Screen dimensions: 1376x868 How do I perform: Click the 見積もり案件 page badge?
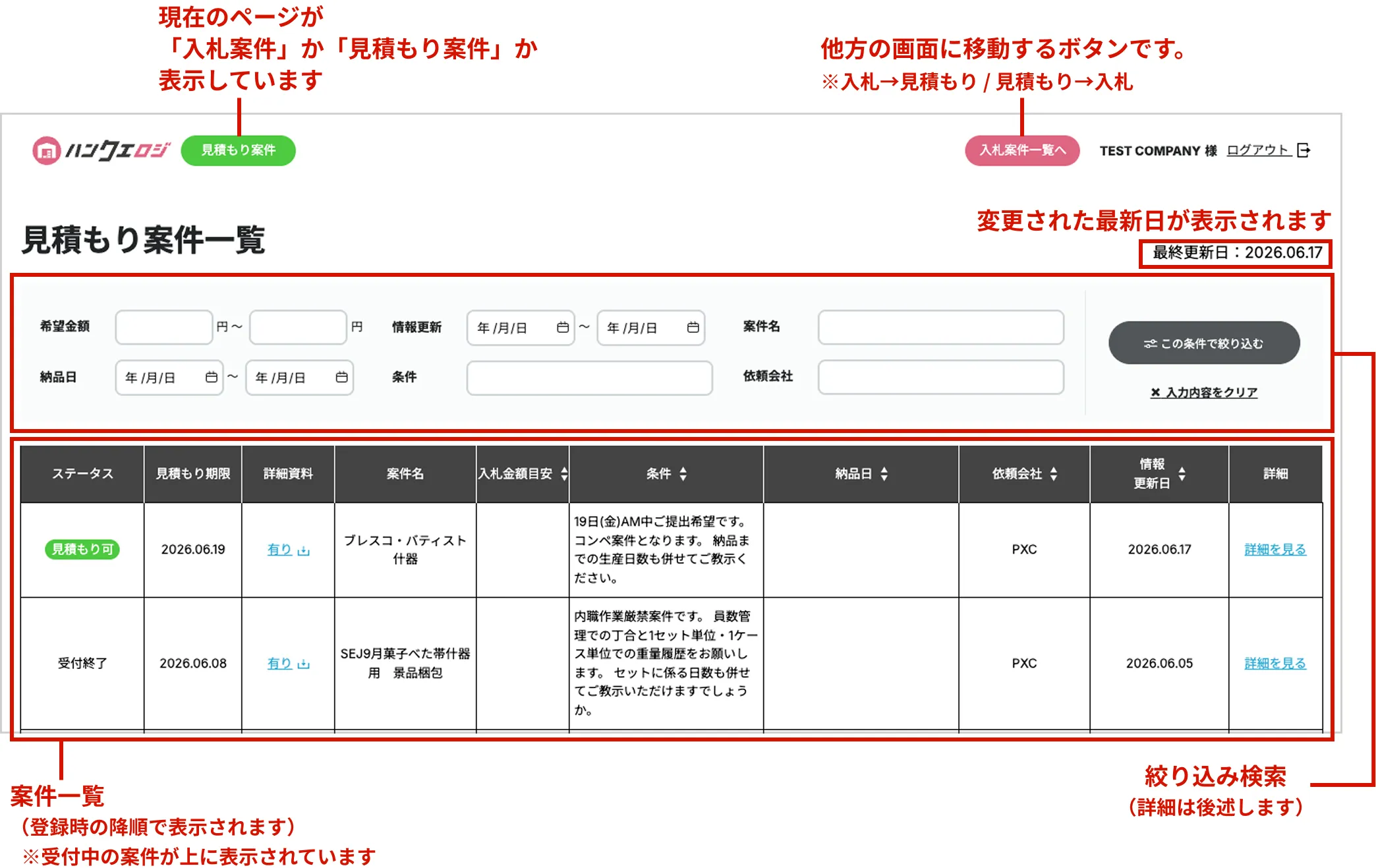point(238,150)
